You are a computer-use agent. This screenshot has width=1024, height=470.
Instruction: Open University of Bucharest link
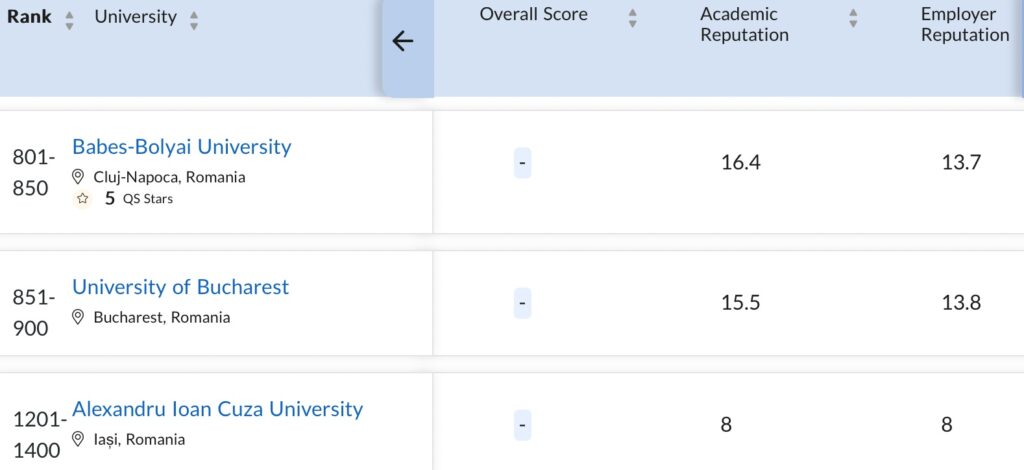coord(180,287)
